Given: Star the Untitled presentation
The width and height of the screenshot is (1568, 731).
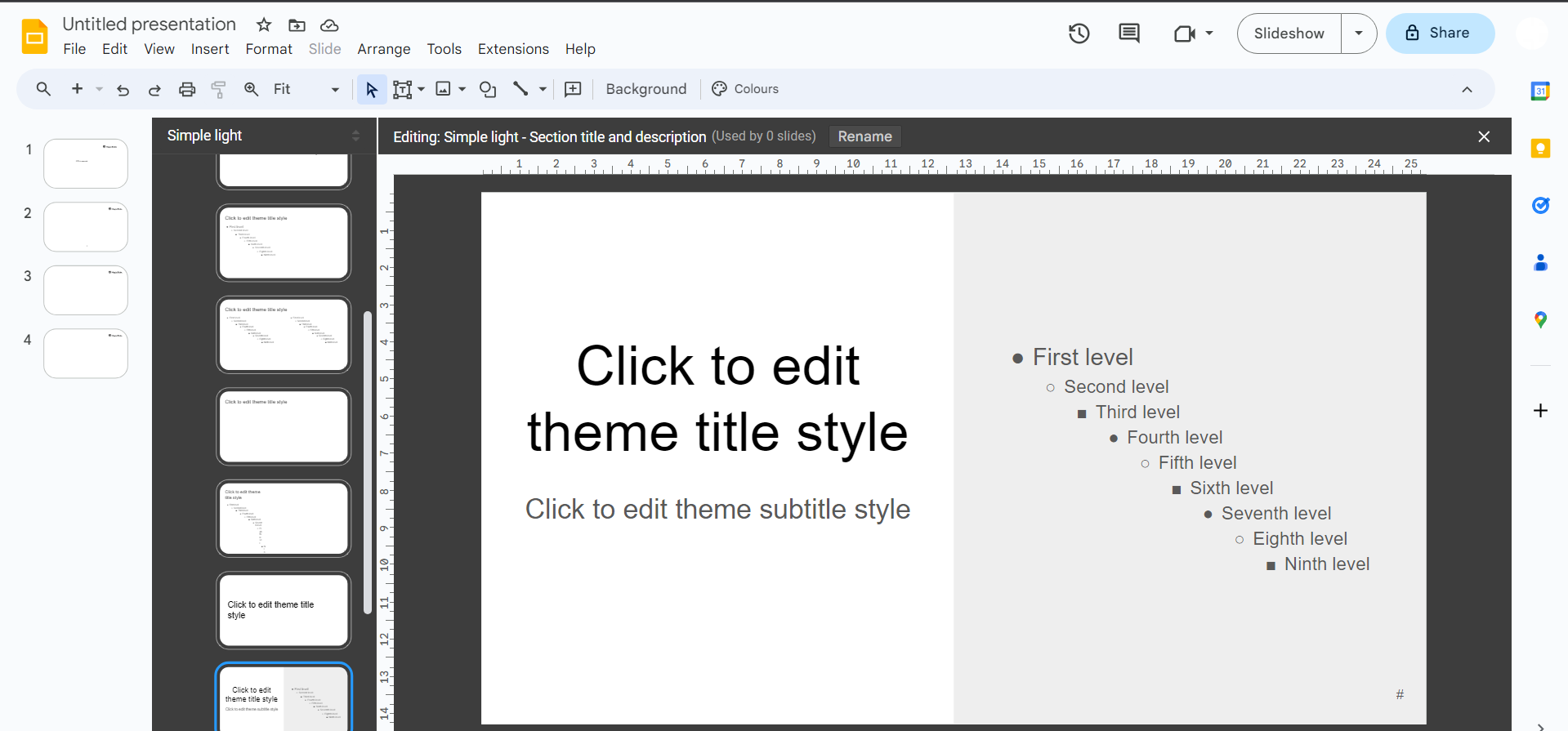Looking at the screenshot, I should click(264, 25).
